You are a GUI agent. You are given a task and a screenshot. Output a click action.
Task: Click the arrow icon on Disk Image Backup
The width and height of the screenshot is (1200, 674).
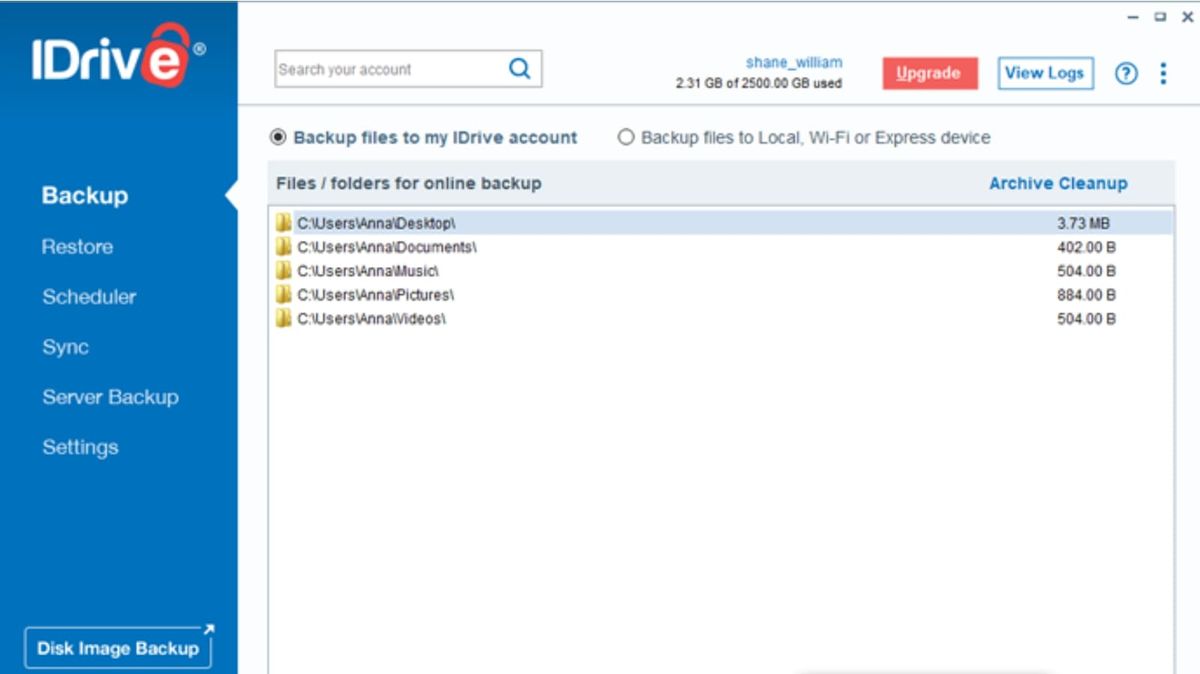point(208,631)
